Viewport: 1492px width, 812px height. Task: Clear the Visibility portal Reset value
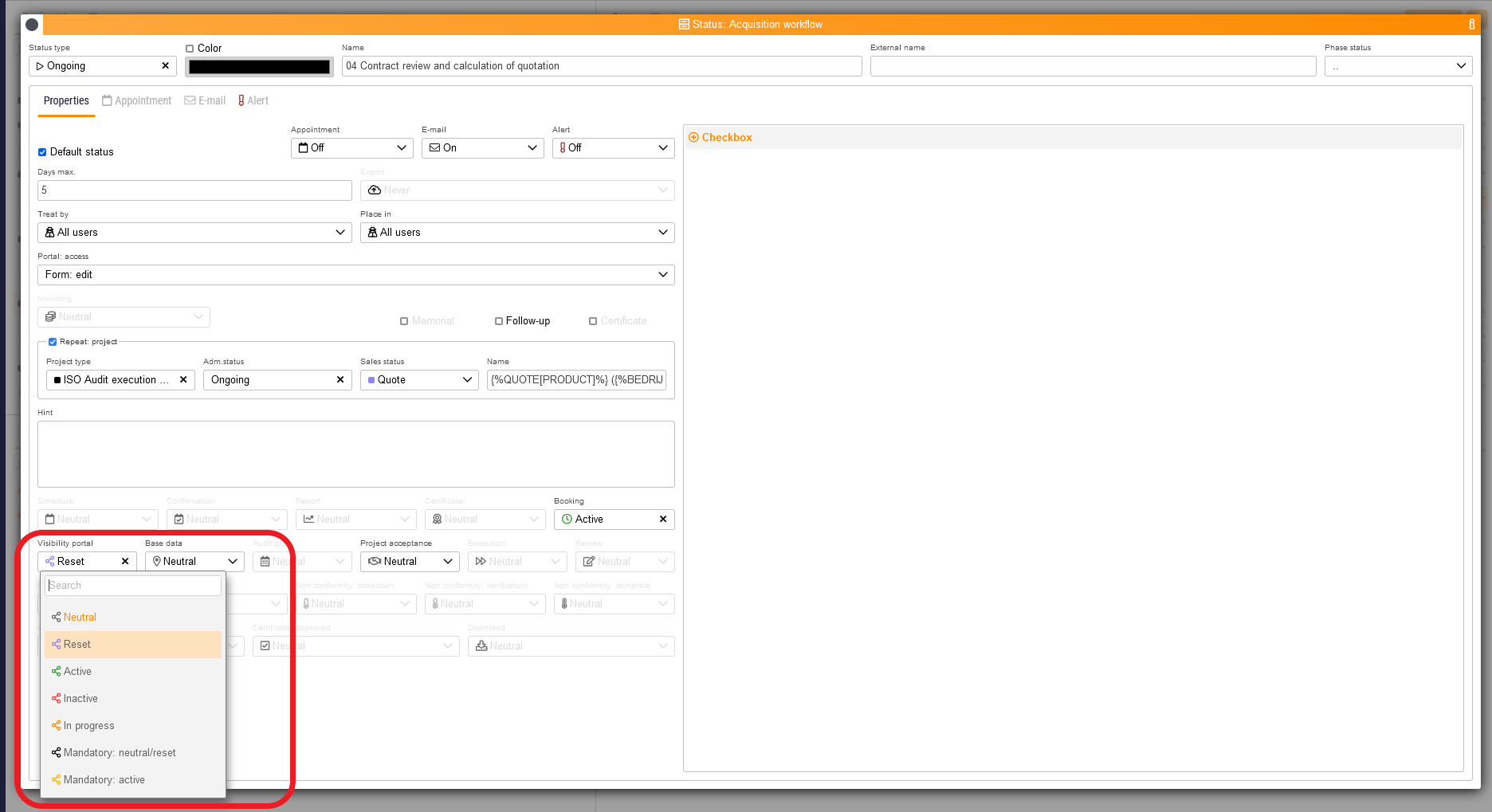coord(125,562)
